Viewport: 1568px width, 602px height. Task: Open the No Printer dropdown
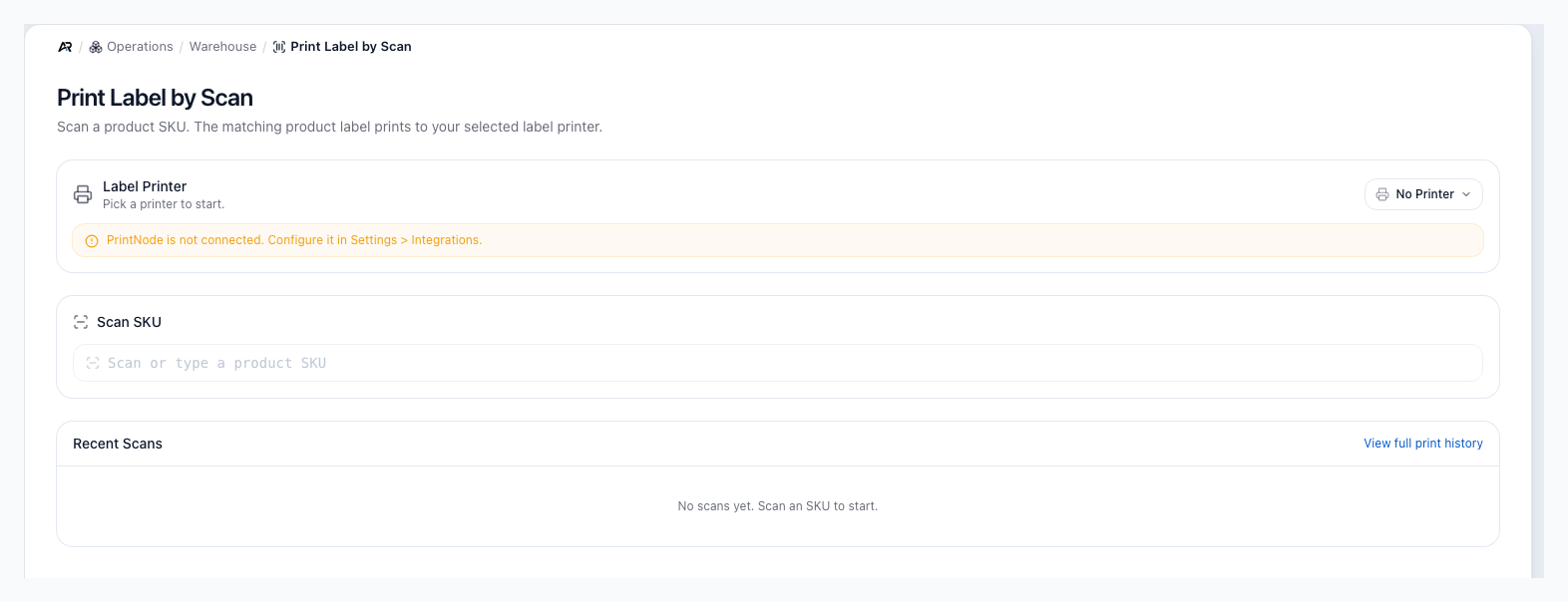tap(1423, 194)
